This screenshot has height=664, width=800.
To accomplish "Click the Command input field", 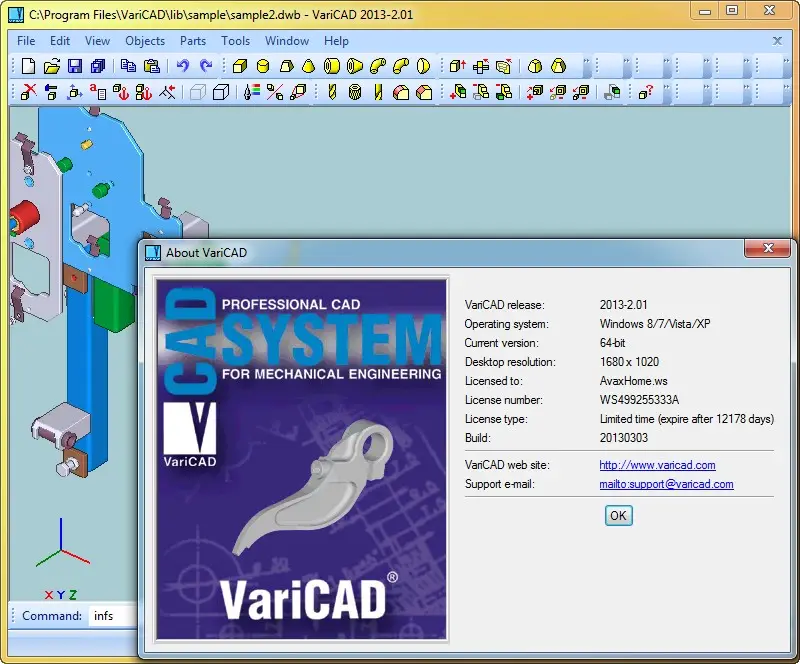I will pyautogui.click(x=113, y=616).
